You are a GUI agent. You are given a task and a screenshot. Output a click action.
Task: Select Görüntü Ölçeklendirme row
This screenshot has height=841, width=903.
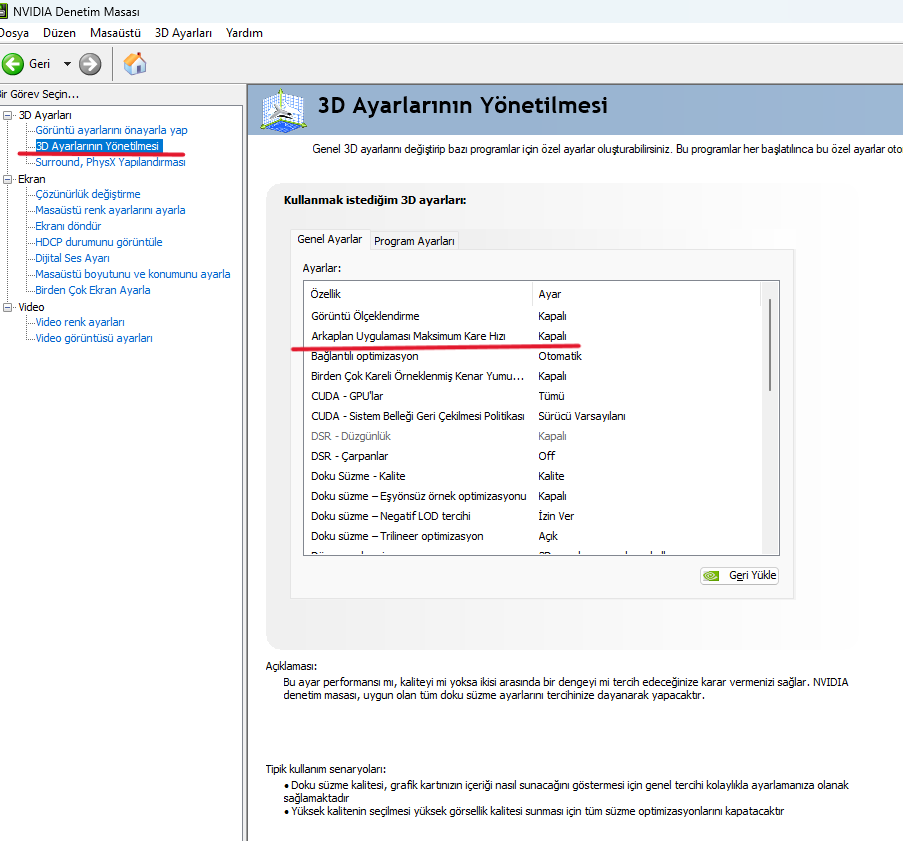click(532, 316)
